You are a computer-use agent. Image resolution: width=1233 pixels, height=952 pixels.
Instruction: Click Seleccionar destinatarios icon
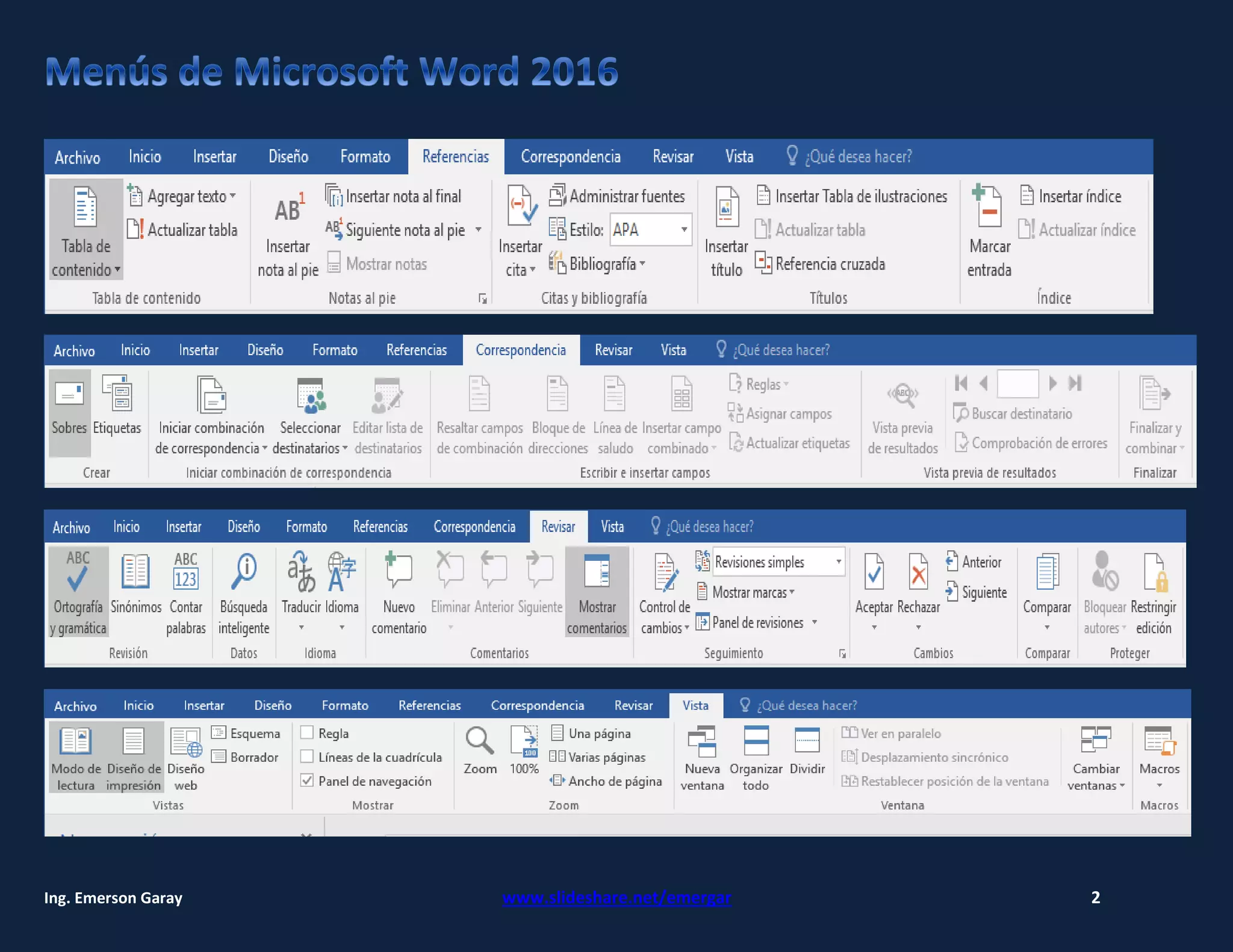tap(311, 397)
